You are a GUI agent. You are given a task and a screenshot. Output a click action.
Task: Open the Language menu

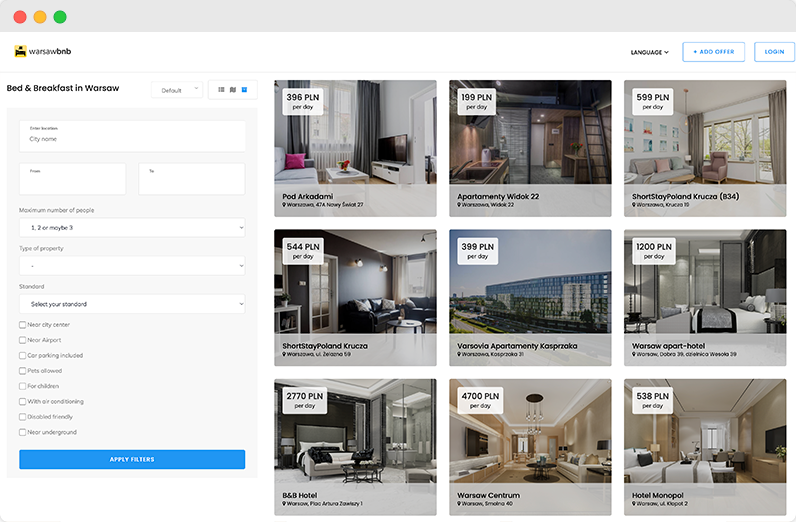click(x=649, y=52)
